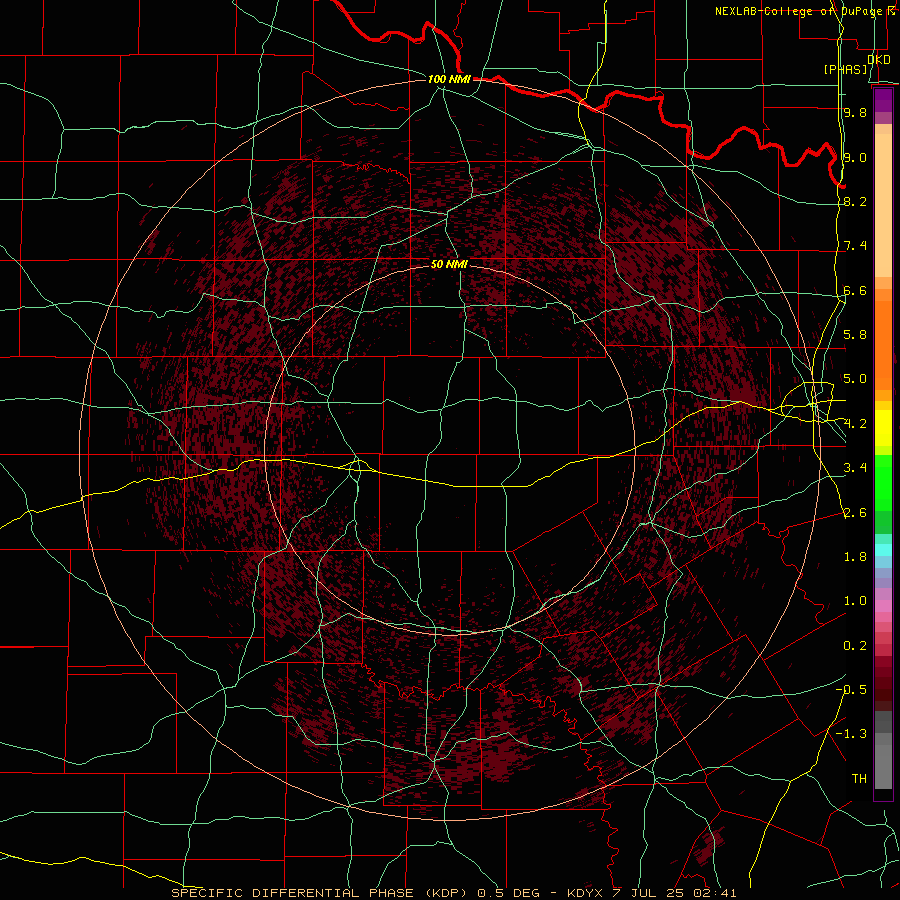
Task: Click the pink color bar segment
Action: pyautogui.click(x=883, y=606)
